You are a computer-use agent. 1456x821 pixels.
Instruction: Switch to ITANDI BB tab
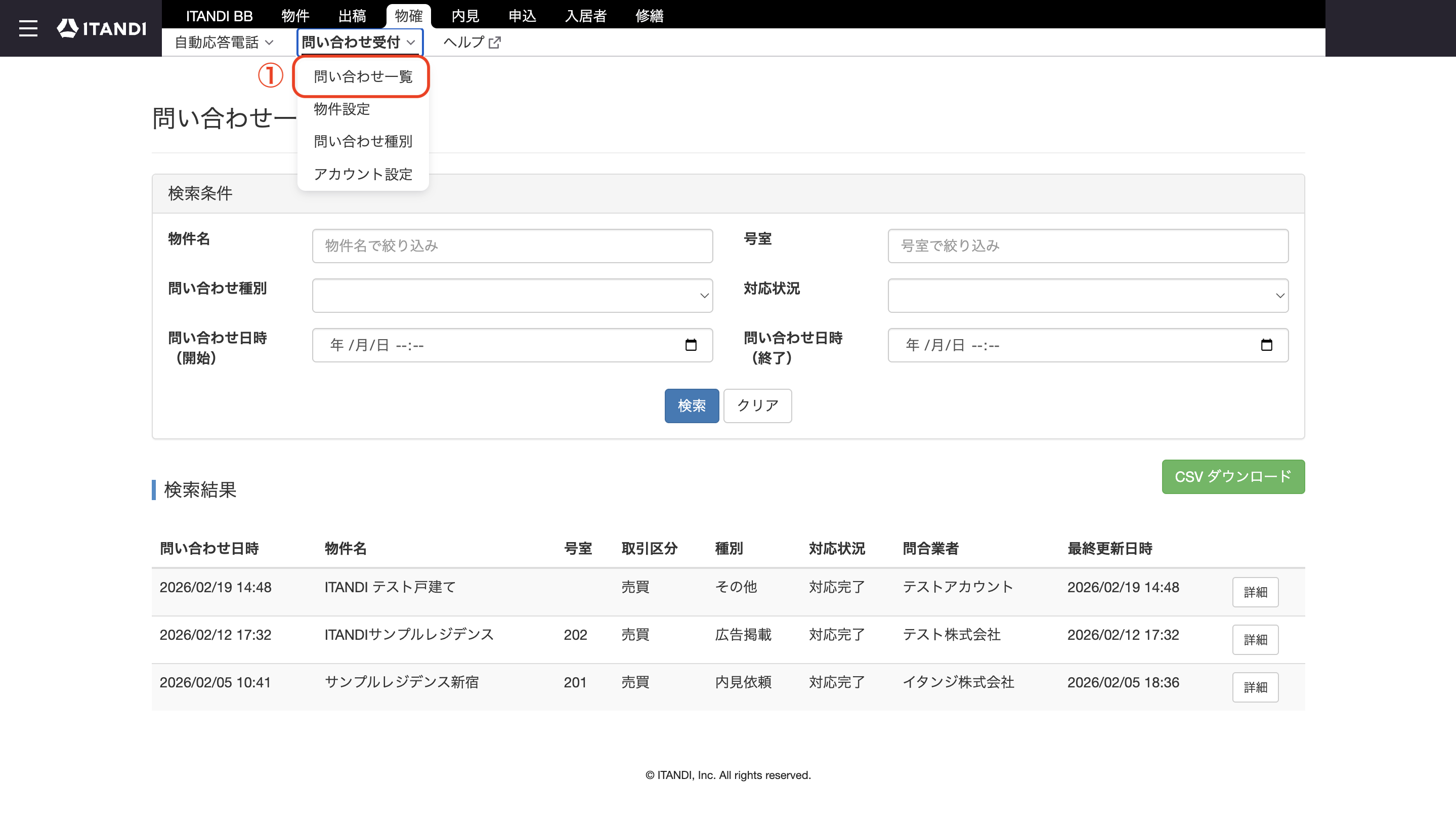219,16
